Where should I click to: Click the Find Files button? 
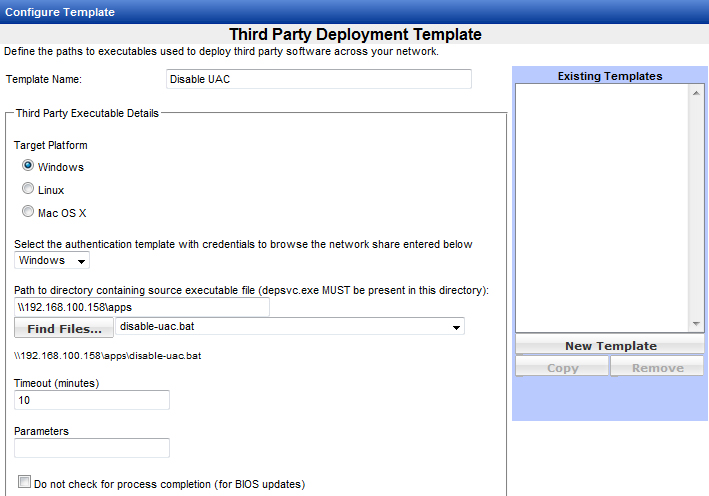pyautogui.click(x=64, y=328)
